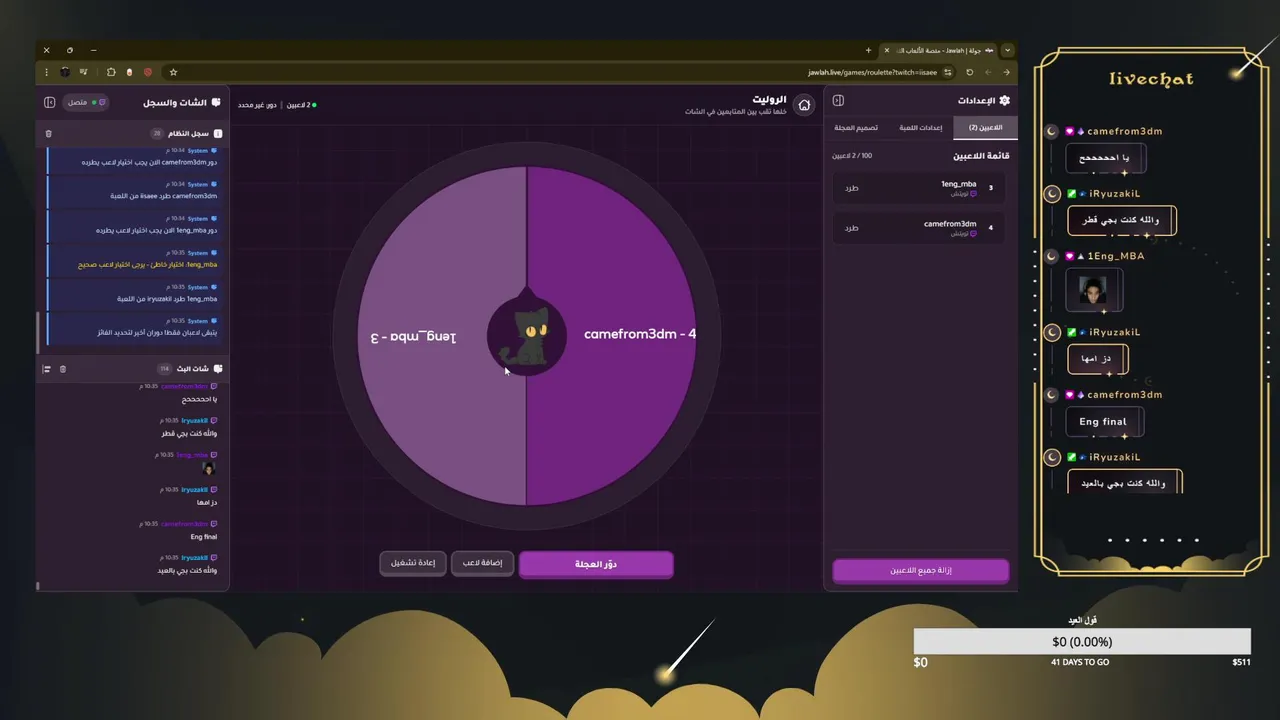Kick player 1eng_mba with طرد
The height and width of the screenshot is (720, 1280).
(x=851, y=188)
